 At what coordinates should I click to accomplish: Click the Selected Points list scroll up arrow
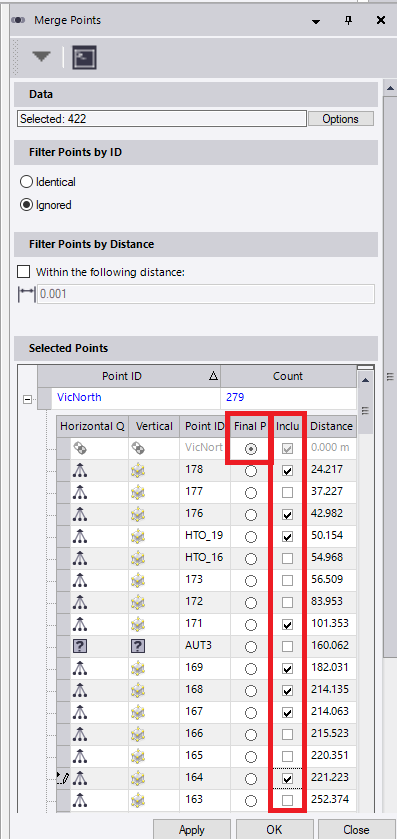(x=365, y=380)
